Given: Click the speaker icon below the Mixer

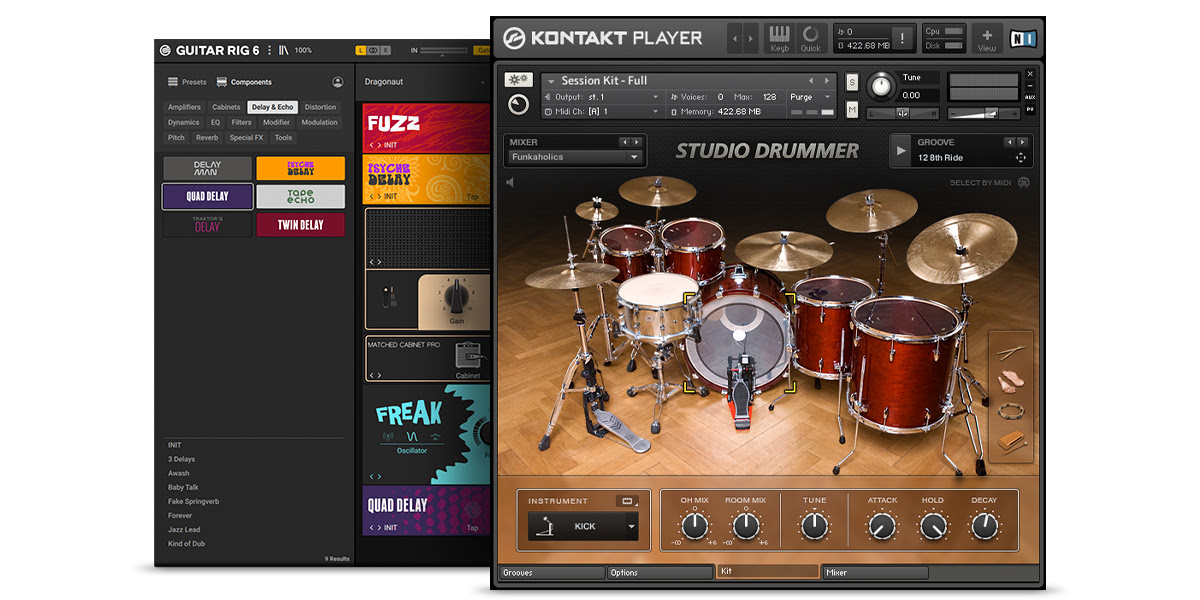Looking at the screenshot, I should 509,182.
